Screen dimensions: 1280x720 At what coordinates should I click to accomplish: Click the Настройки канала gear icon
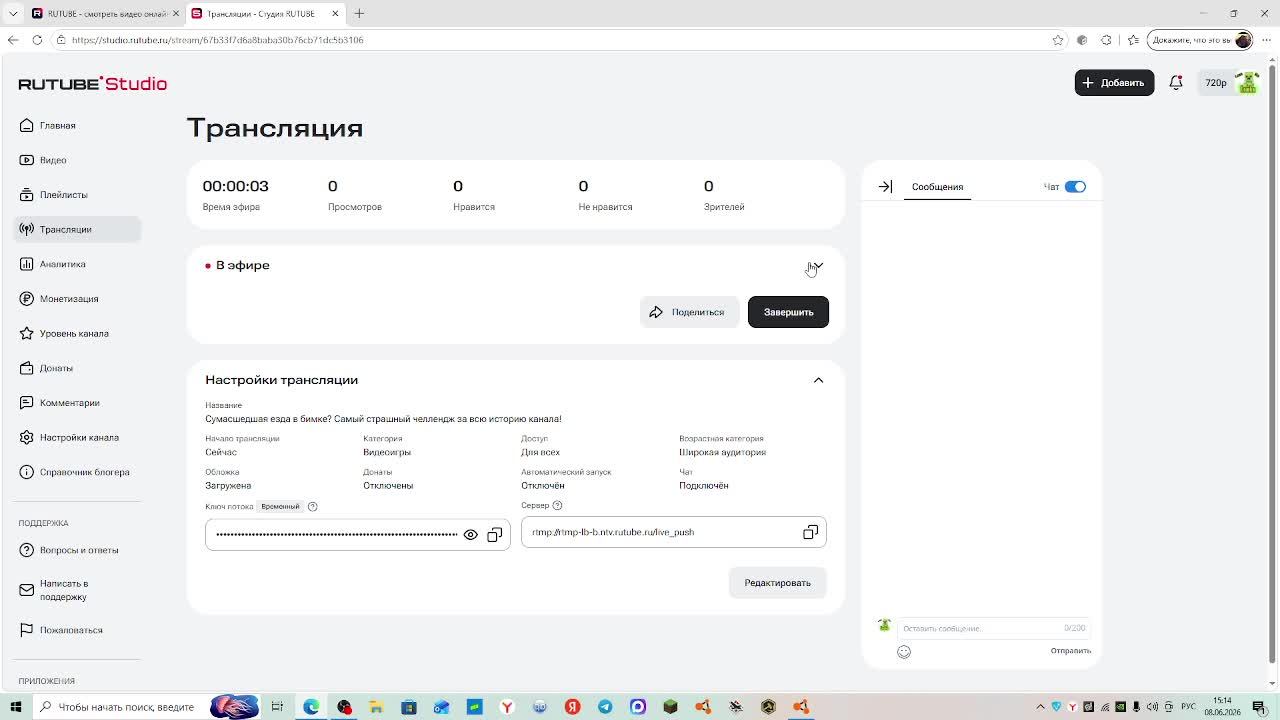[27, 437]
